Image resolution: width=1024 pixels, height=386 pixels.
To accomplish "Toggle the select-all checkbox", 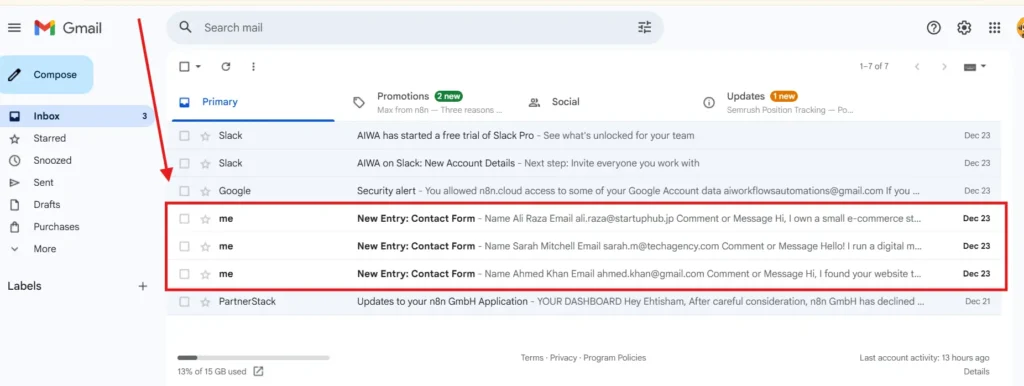I will pyautogui.click(x=184, y=67).
